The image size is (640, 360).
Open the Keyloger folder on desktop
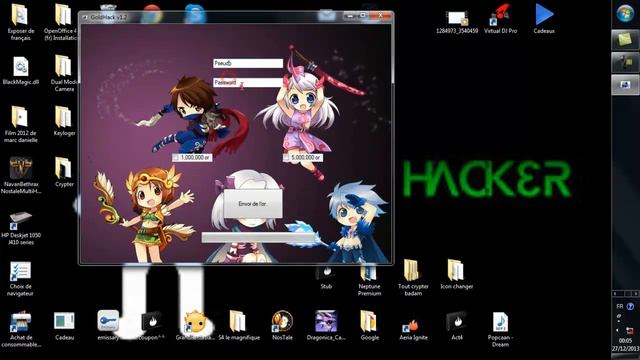[x=63, y=117]
